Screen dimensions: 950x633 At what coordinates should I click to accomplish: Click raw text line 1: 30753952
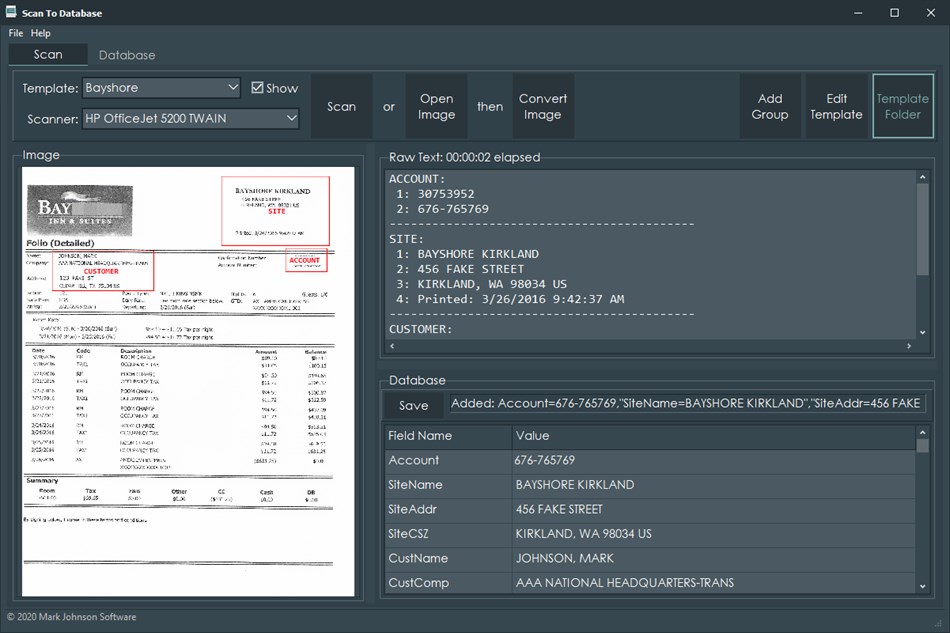click(x=435, y=194)
